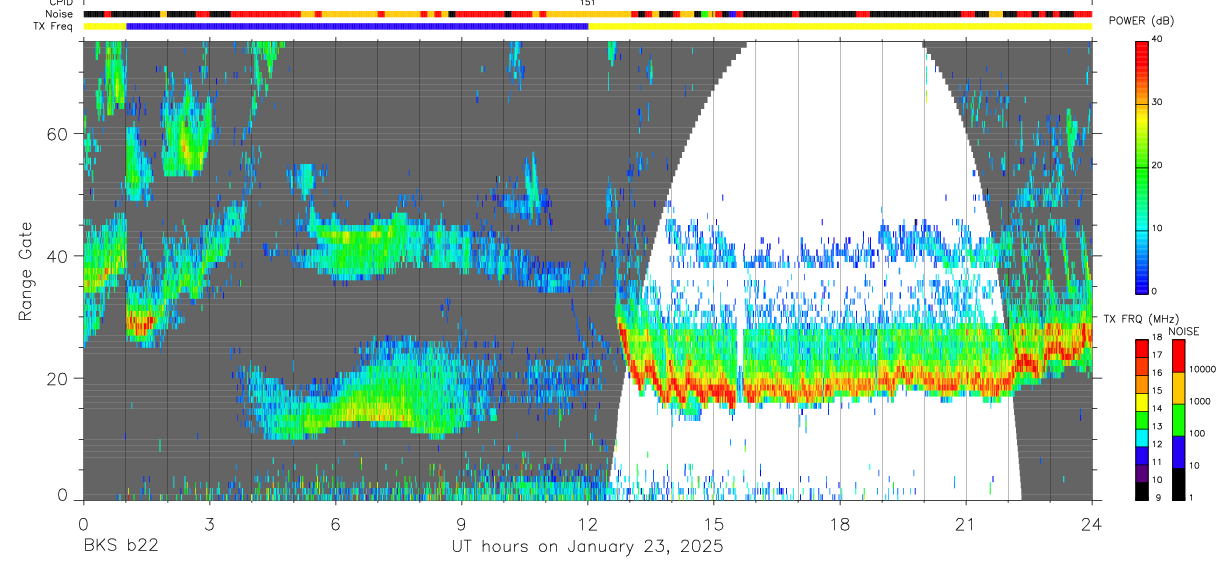Click the 21 tick on UT hours axis
1228x567 pixels.
(x=966, y=523)
